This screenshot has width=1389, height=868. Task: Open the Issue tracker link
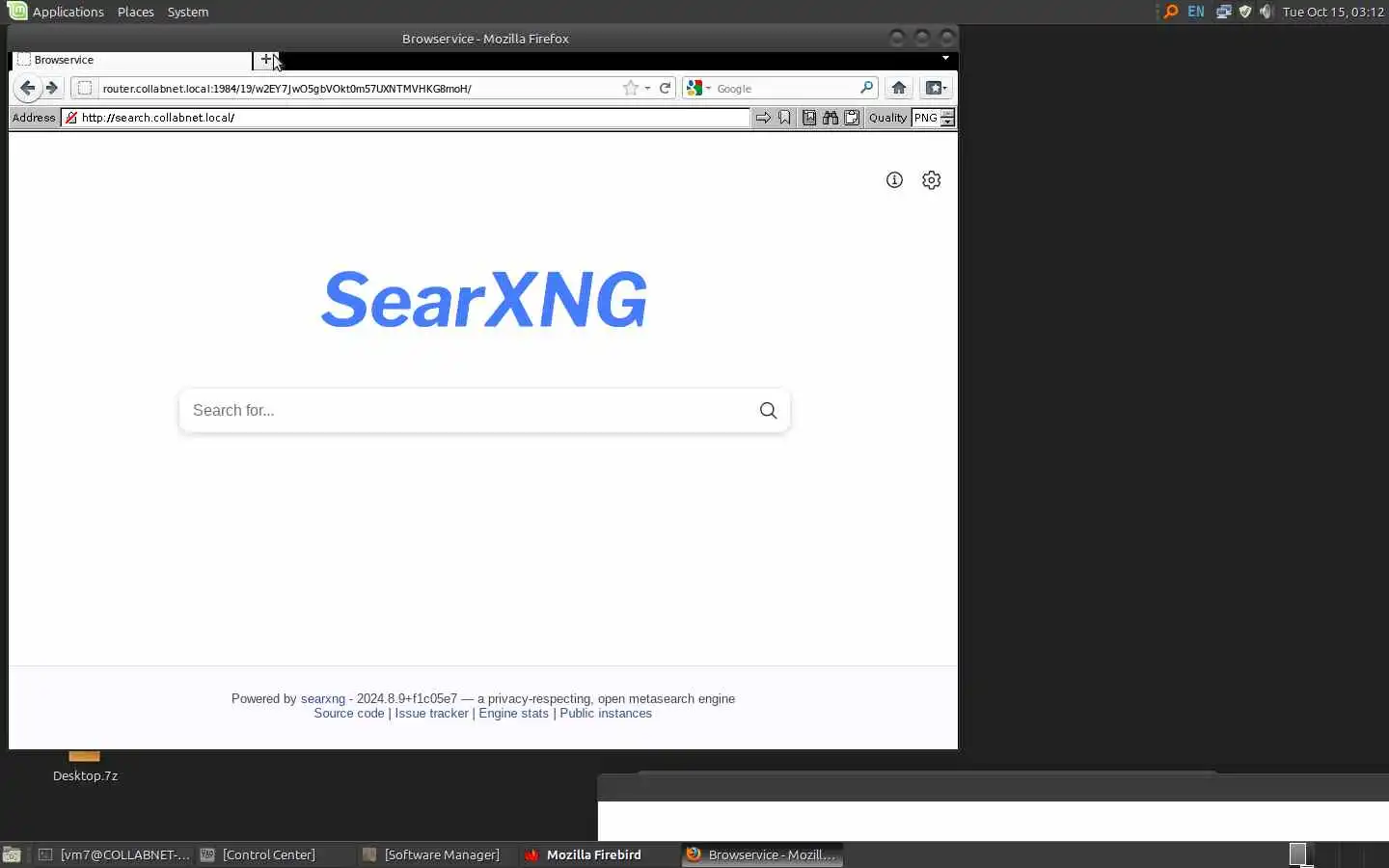(431, 714)
